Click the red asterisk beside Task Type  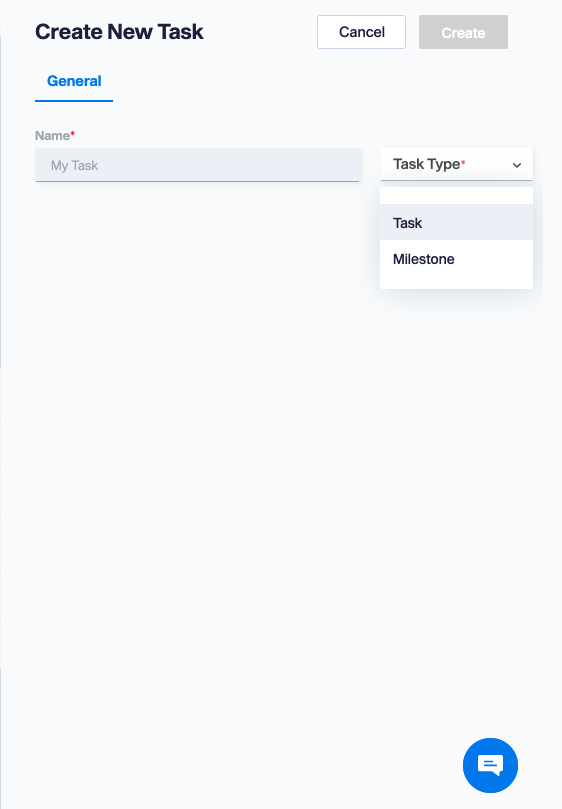(x=463, y=162)
